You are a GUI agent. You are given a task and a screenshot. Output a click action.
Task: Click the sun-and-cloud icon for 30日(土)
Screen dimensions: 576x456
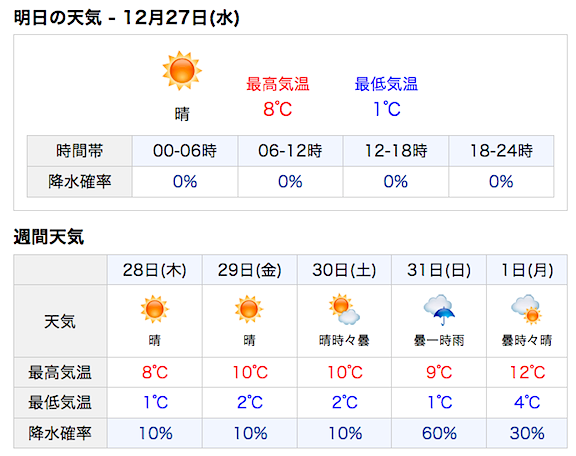344,309
